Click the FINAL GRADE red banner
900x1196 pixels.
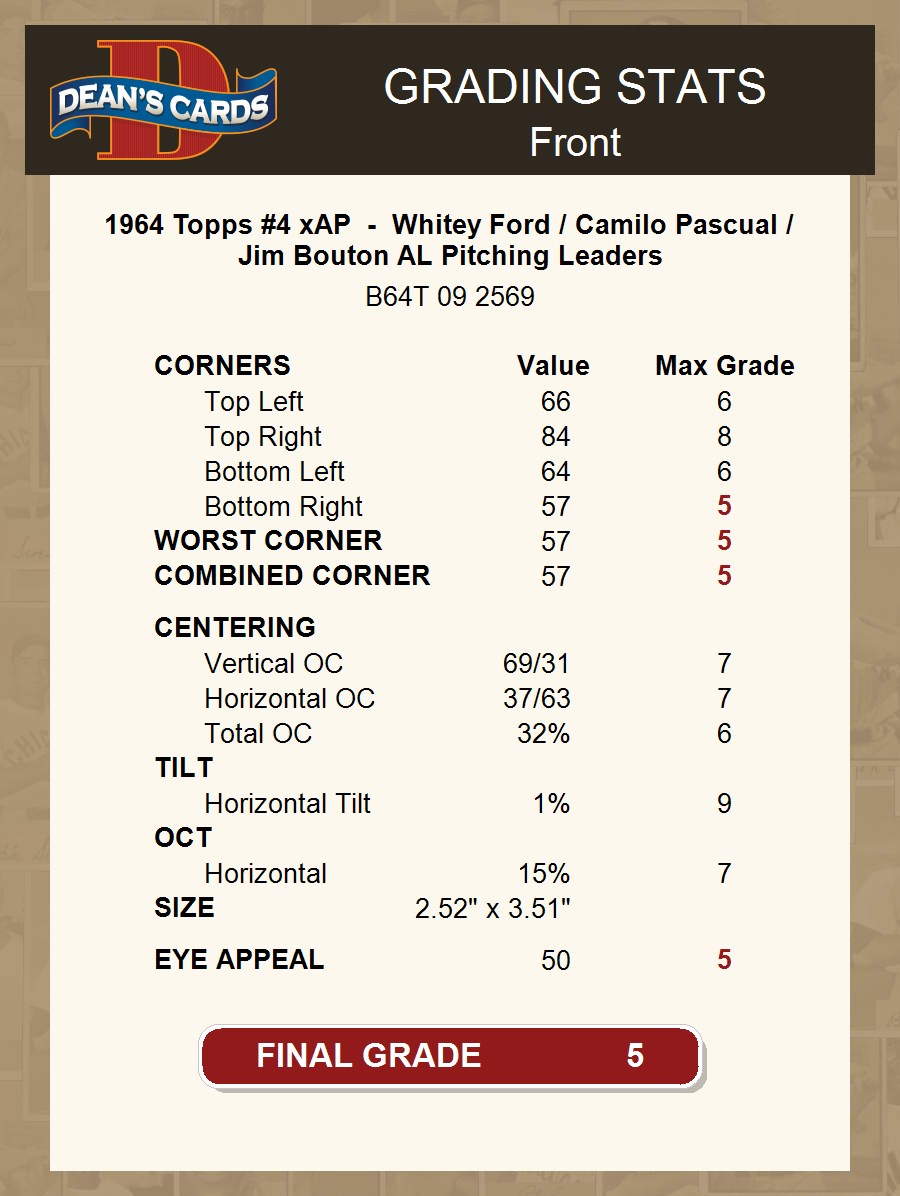450,1056
